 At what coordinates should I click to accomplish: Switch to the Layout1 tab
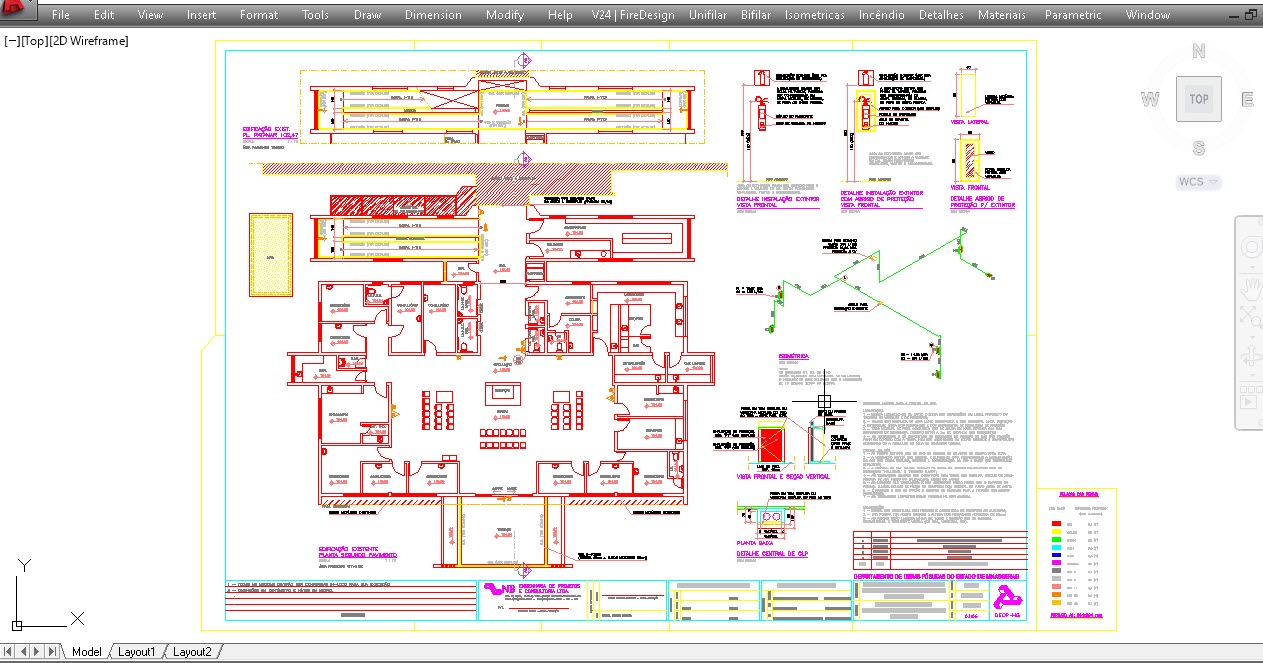[137, 652]
